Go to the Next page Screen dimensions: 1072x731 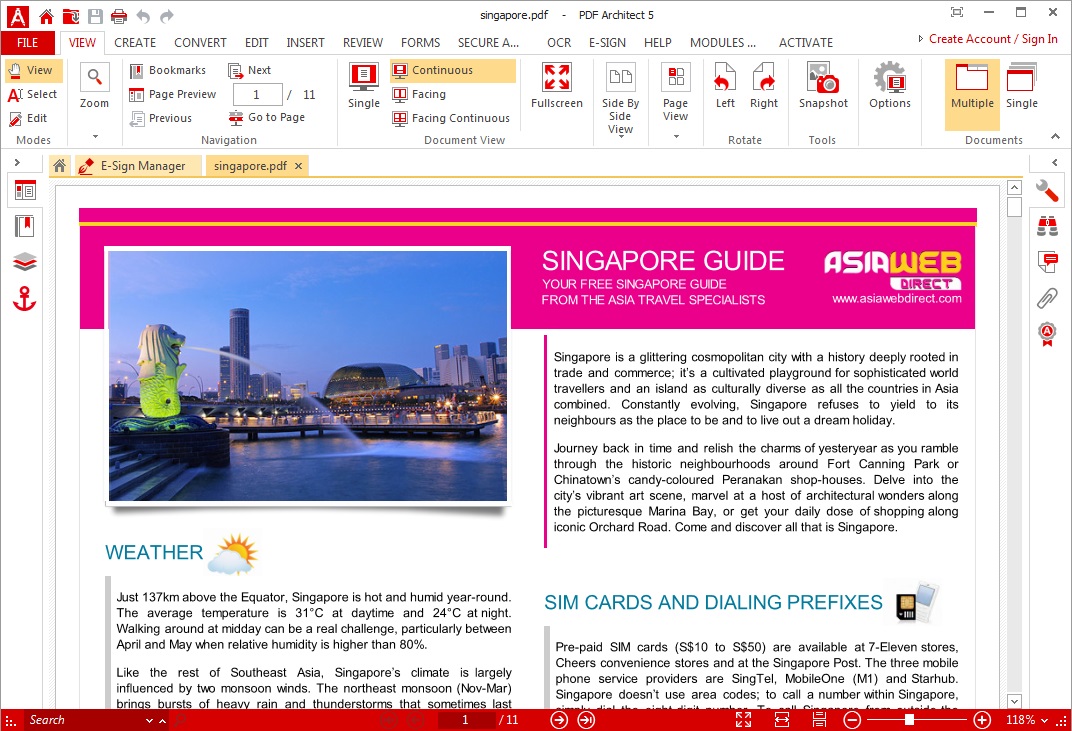coord(250,70)
